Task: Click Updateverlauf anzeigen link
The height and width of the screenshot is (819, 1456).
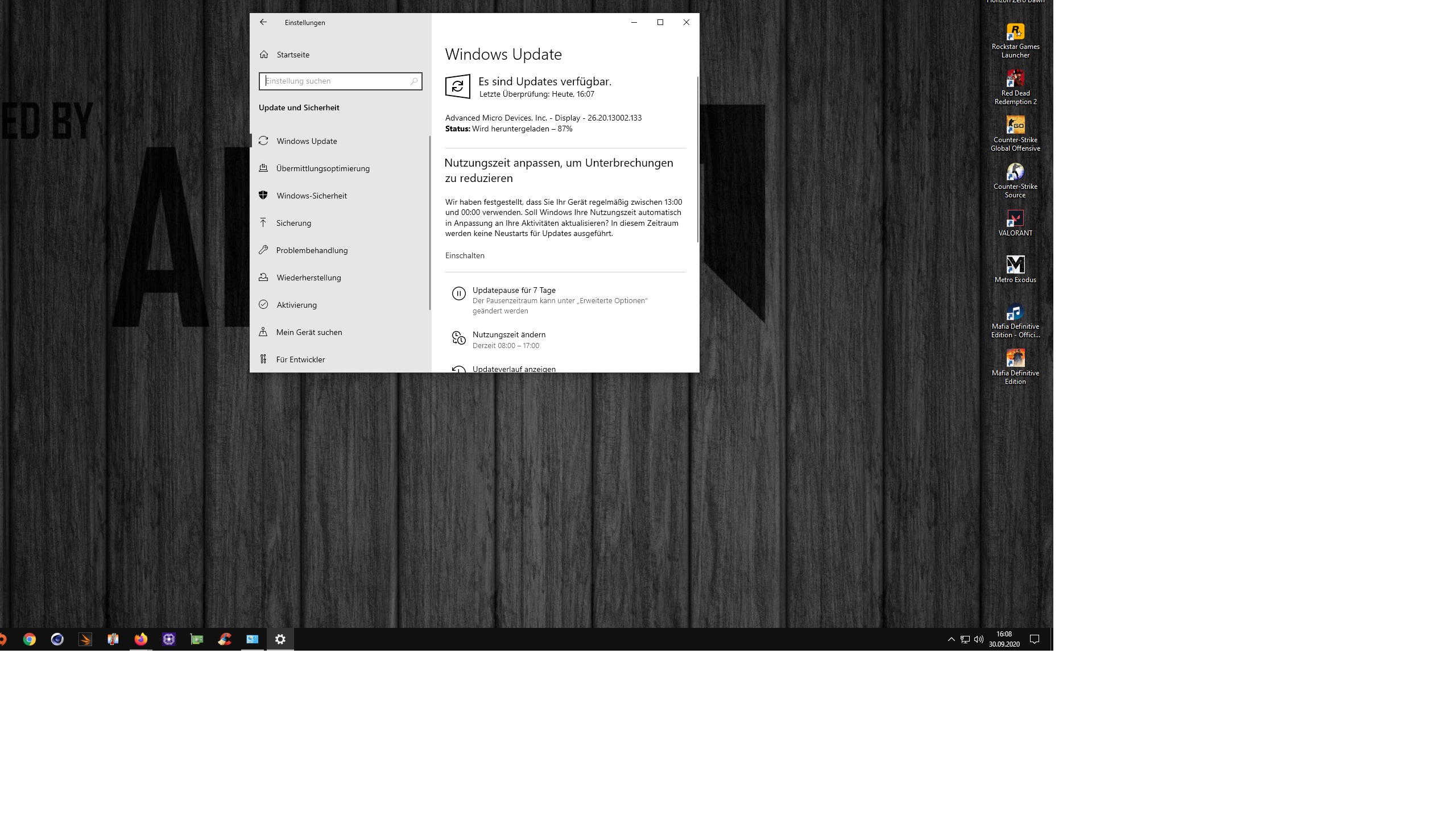Action: point(514,369)
